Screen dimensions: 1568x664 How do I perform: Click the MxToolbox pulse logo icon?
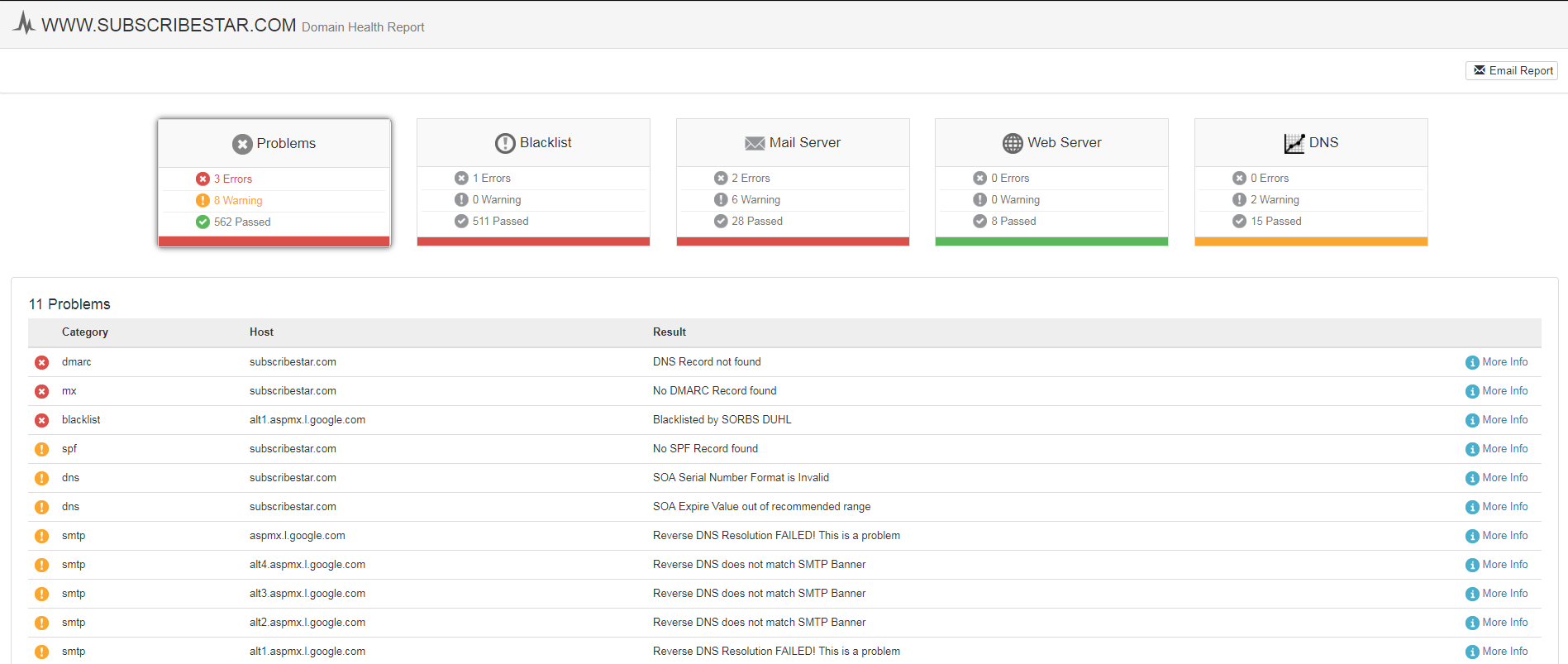pyautogui.click(x=25, y=23)
